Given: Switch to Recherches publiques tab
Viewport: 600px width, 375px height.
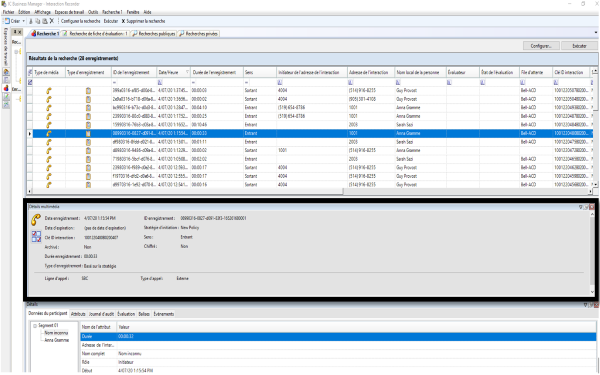Looking at the screenshot, I should tap(153, 34).
